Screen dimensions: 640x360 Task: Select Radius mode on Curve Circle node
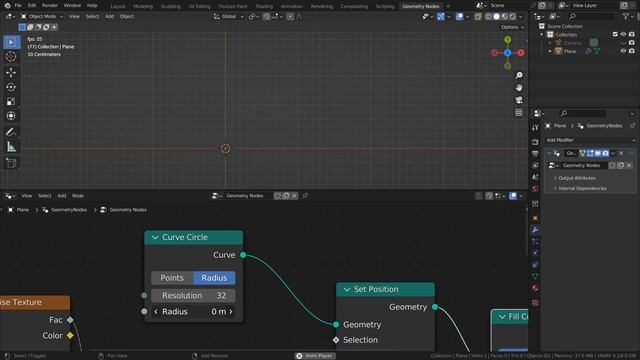(214, 278)
